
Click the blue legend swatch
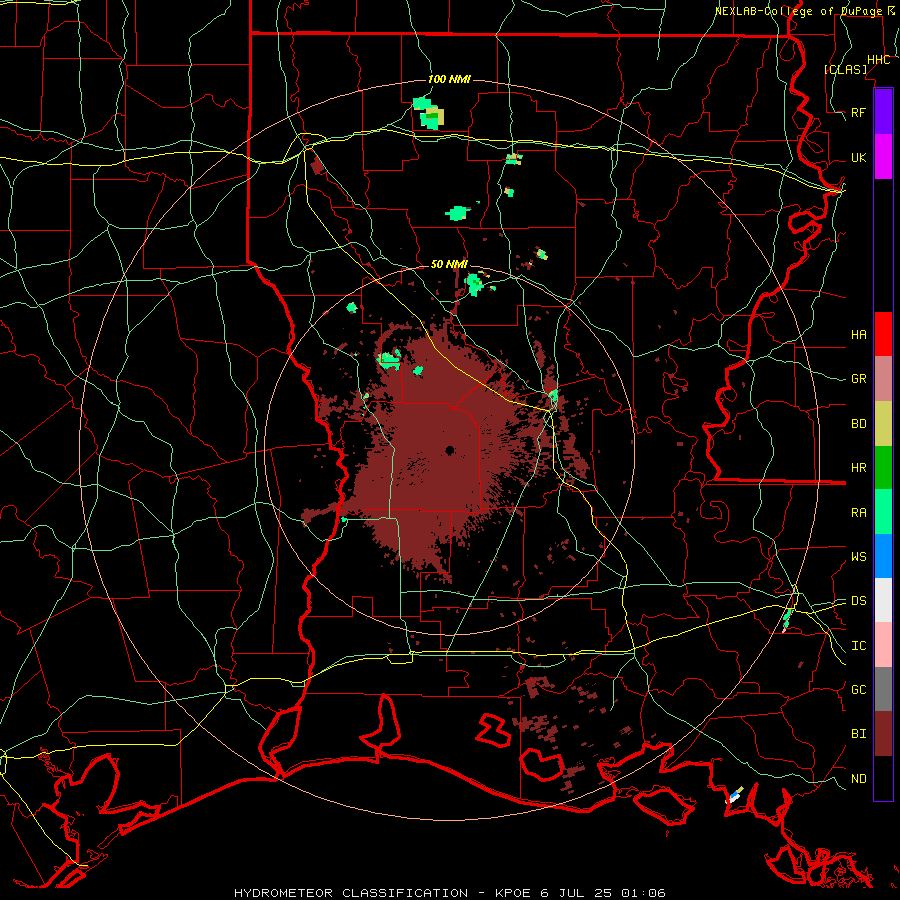883,556
